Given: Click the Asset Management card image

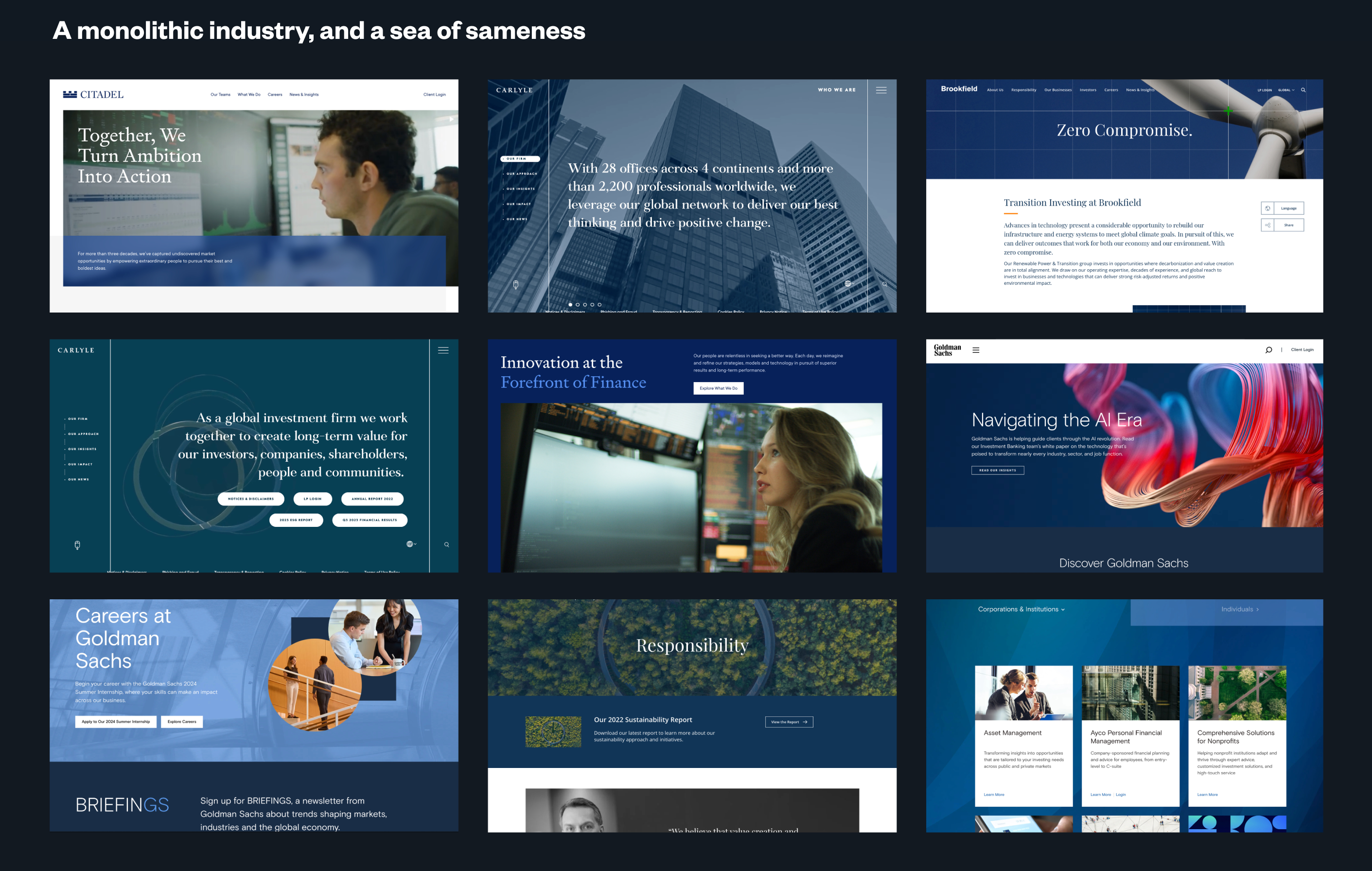Looking at the screenshot, I should click(1023, 693).
